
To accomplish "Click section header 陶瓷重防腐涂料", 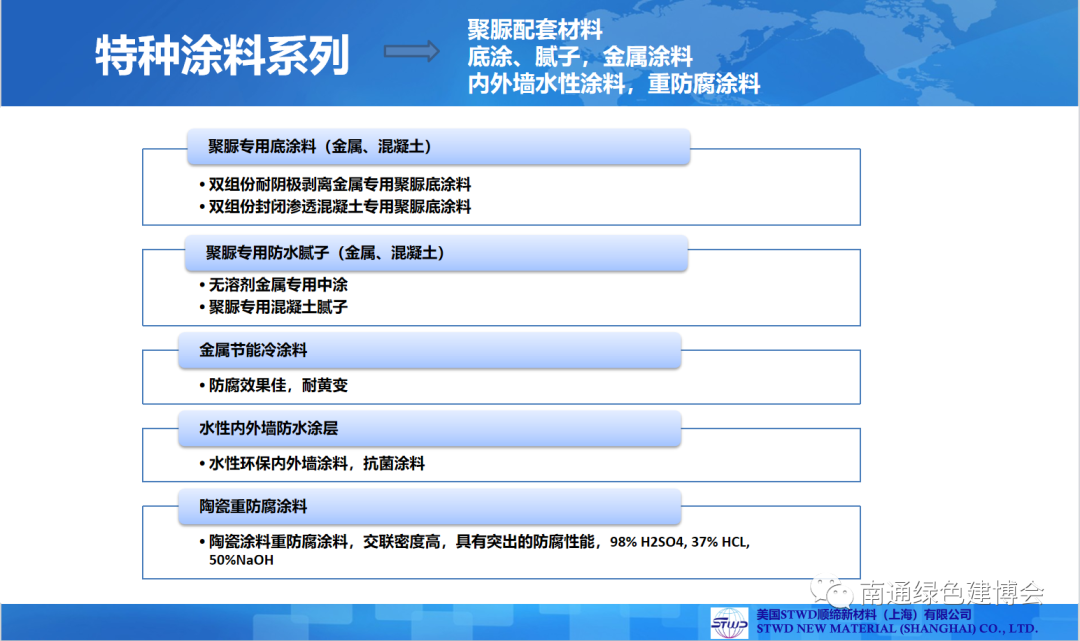I will [x=430, y=507].
